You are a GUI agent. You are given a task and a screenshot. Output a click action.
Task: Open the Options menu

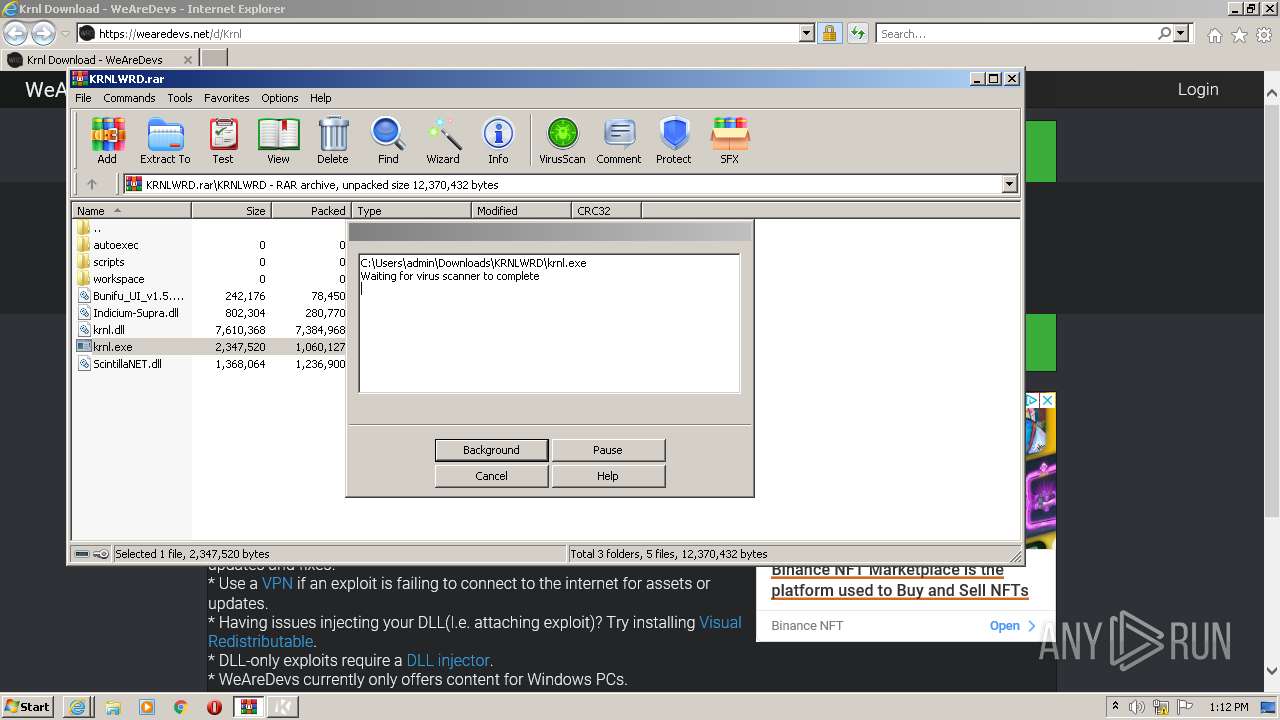(x=280, y=98)
